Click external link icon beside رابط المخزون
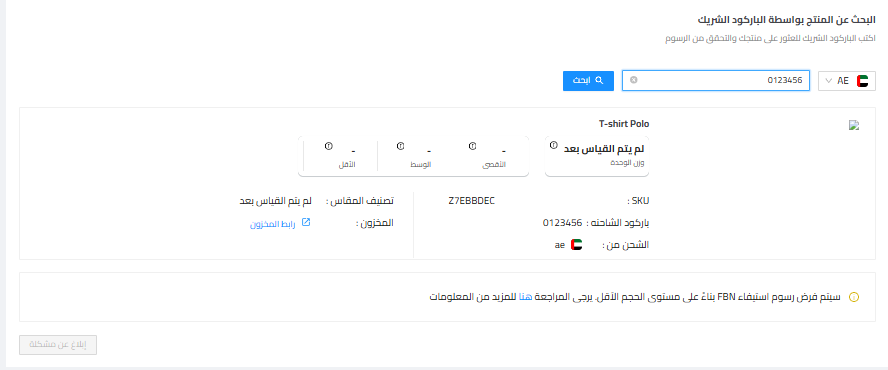The image size is (888, 370). [306, 223]
